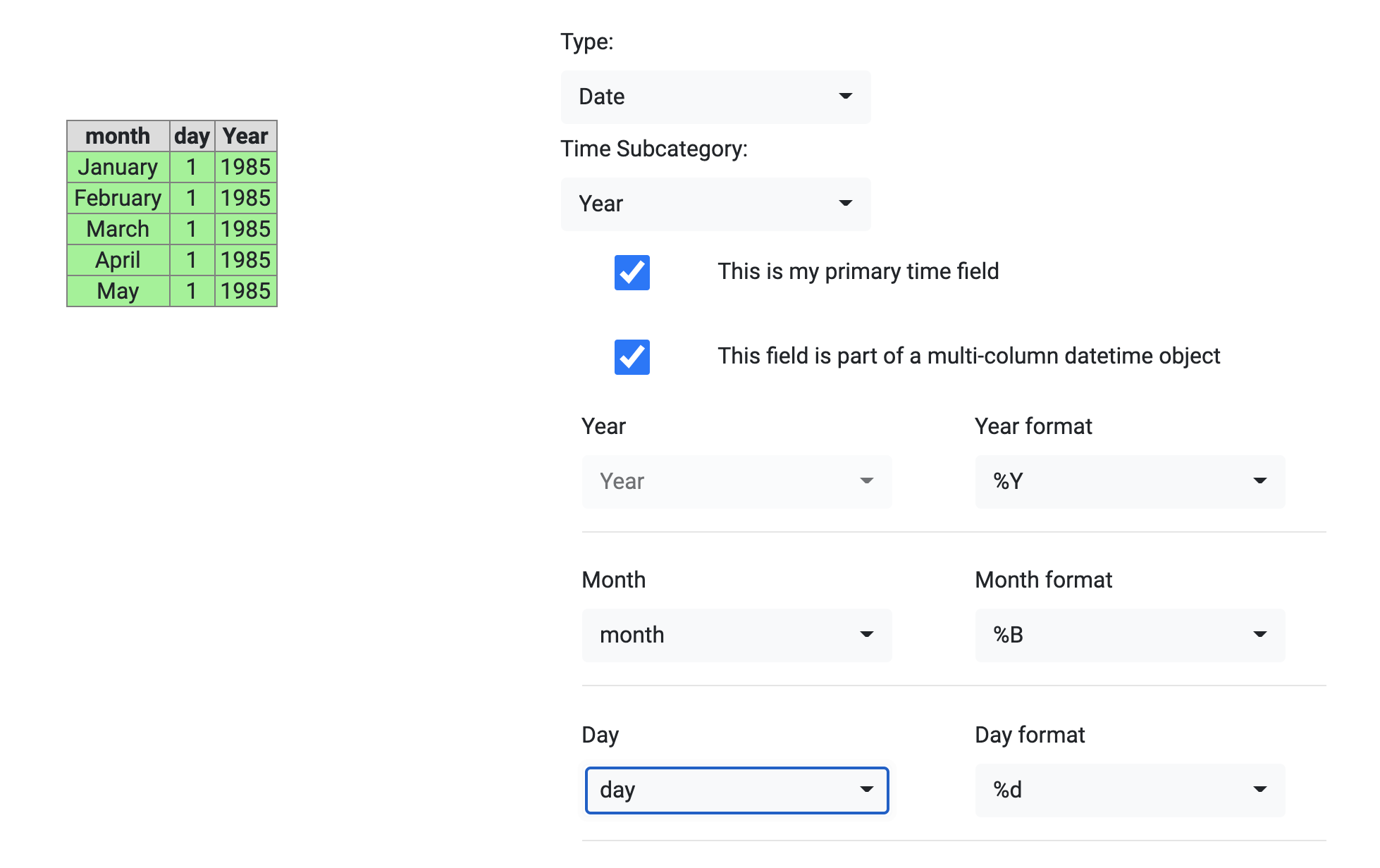The width and height of the screenshot is (1380, 868).
Task: Click the 'This is my primary time field' label
Action: 858,271
